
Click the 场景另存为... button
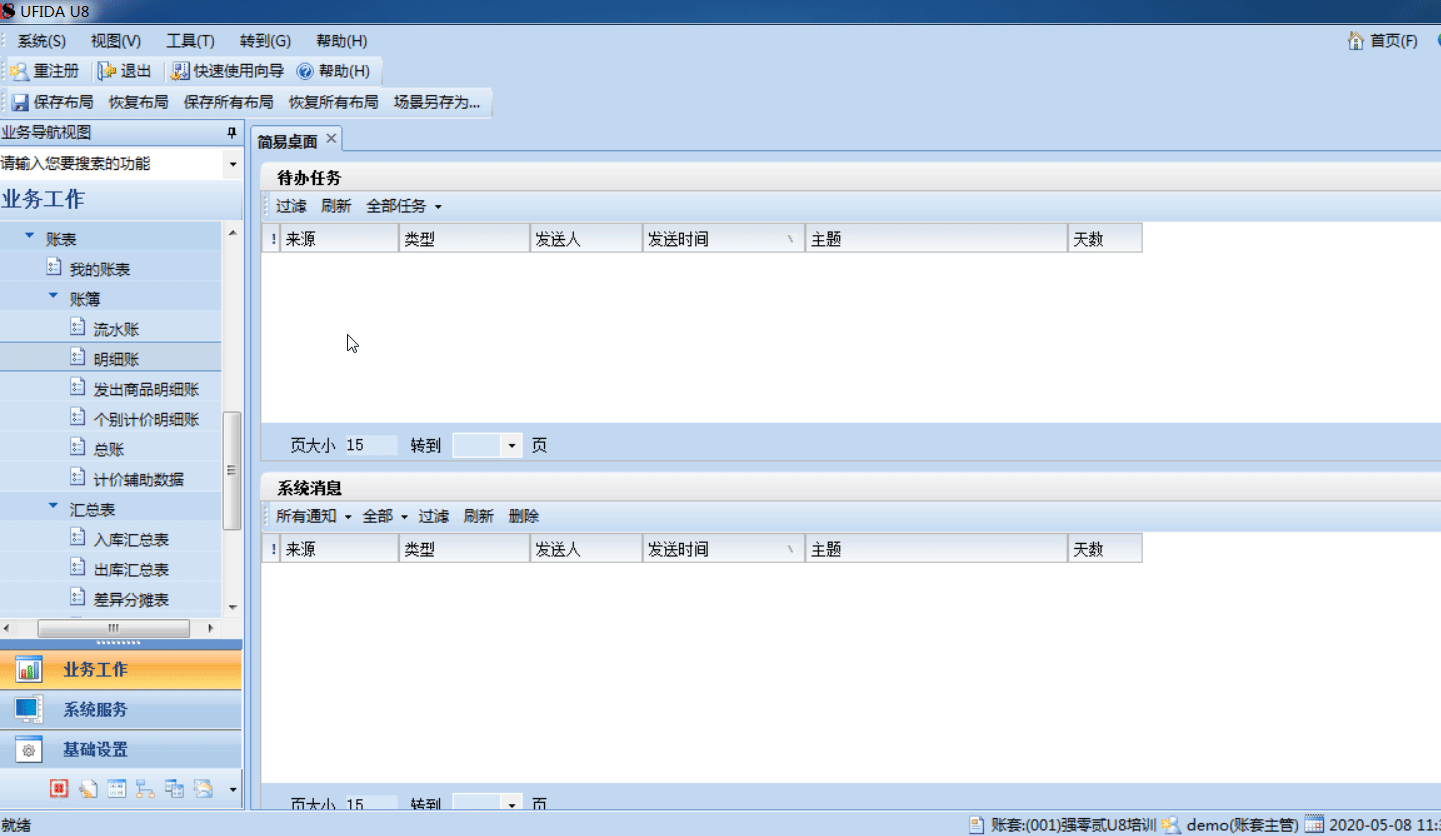point(437,102)
